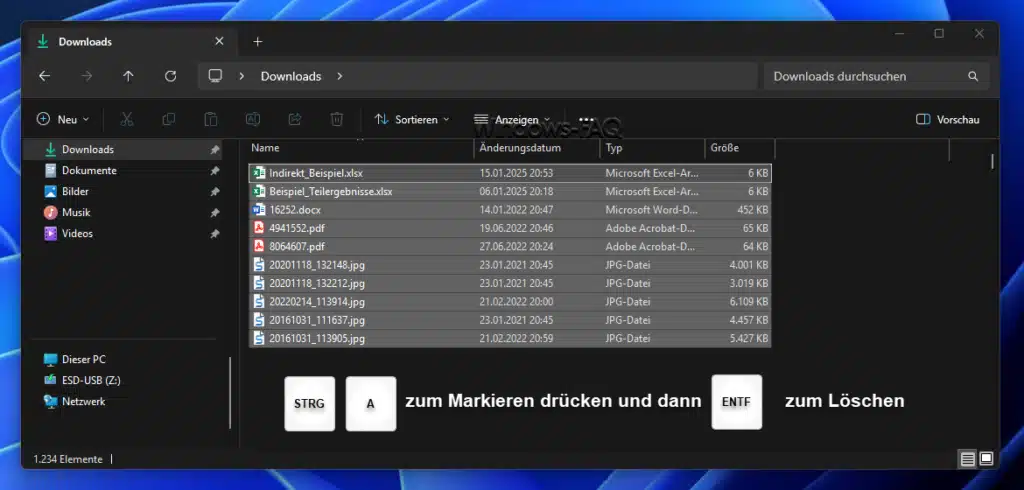Open a new Explorer tab with plus
The image size is (1024, 490).
[257, 42]
